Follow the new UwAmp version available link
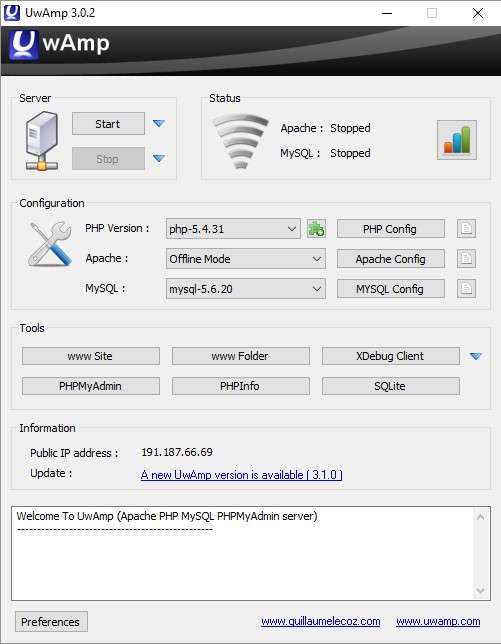This screenshot has height=644, width=501. [241, 475]
